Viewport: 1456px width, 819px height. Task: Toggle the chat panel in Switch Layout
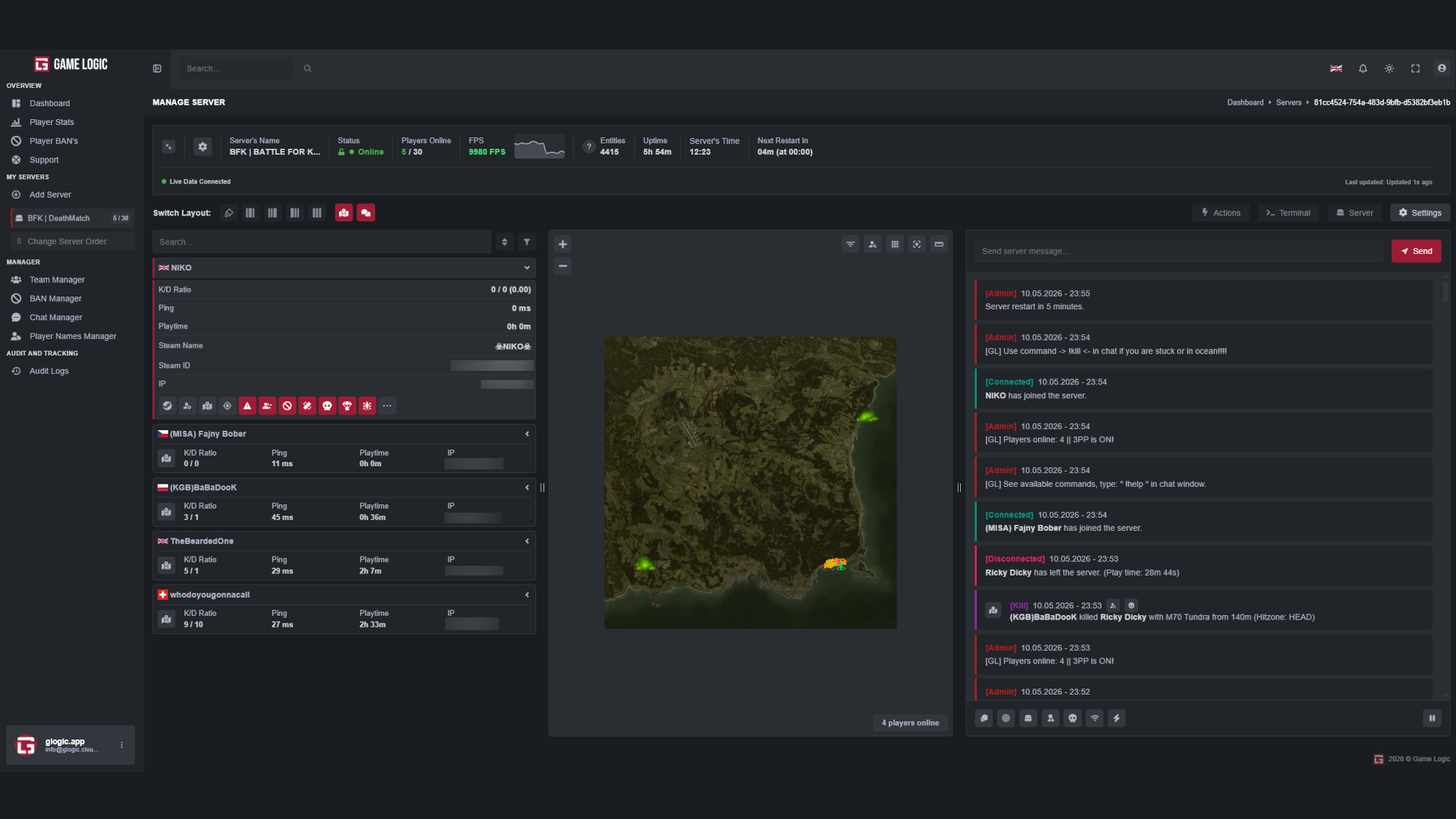[x=366, y=213]
